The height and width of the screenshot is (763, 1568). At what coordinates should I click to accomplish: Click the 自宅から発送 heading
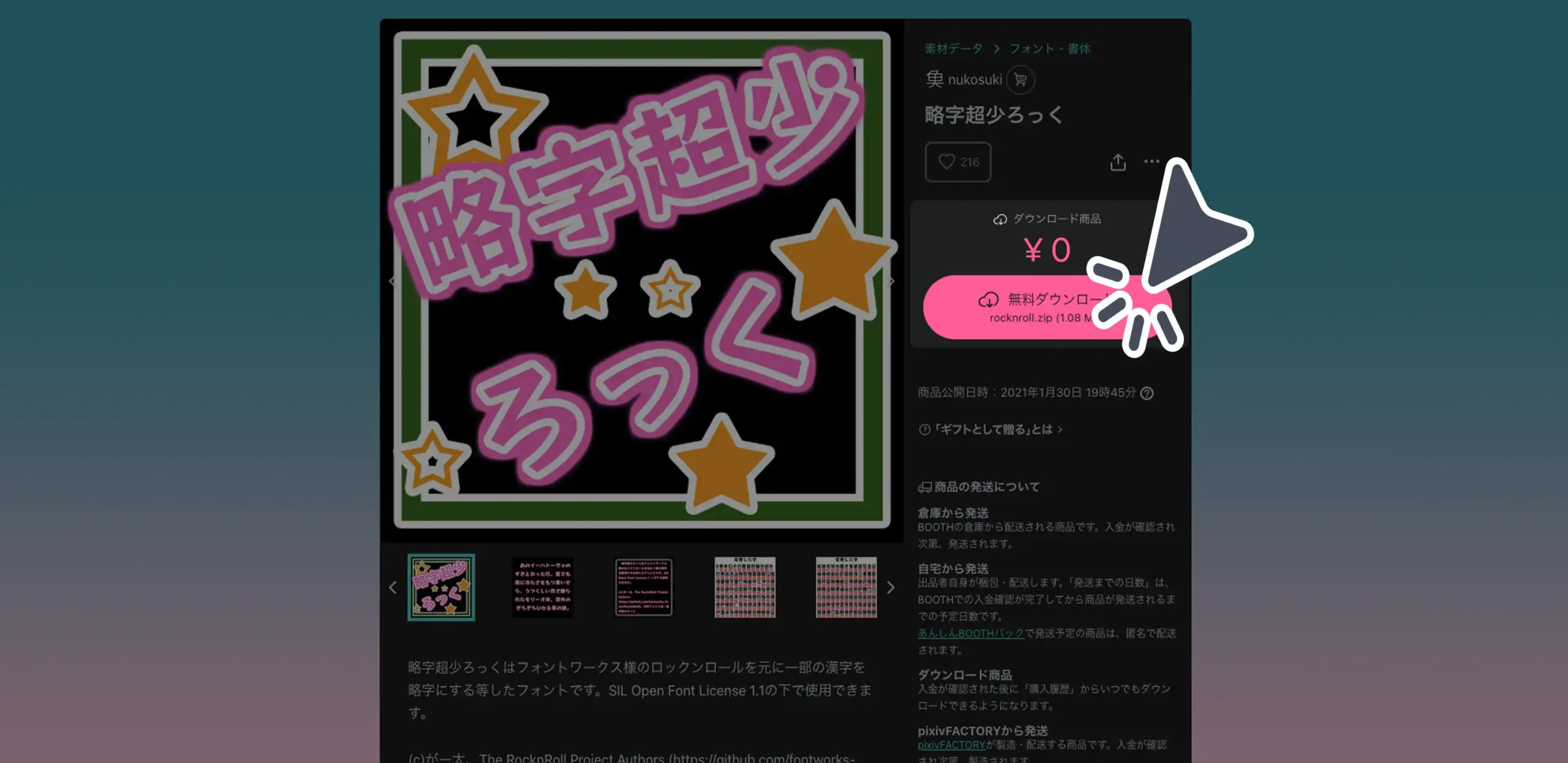[953, 568]
